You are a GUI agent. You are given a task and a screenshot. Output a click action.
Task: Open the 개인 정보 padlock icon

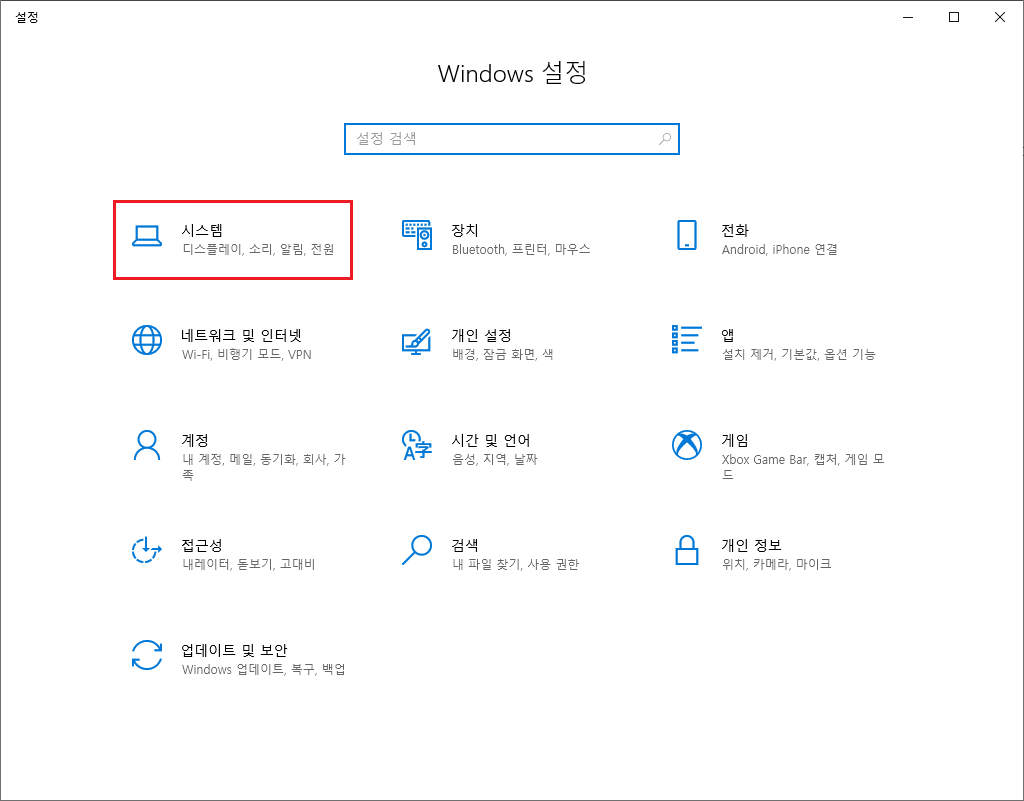click(686, 550)
